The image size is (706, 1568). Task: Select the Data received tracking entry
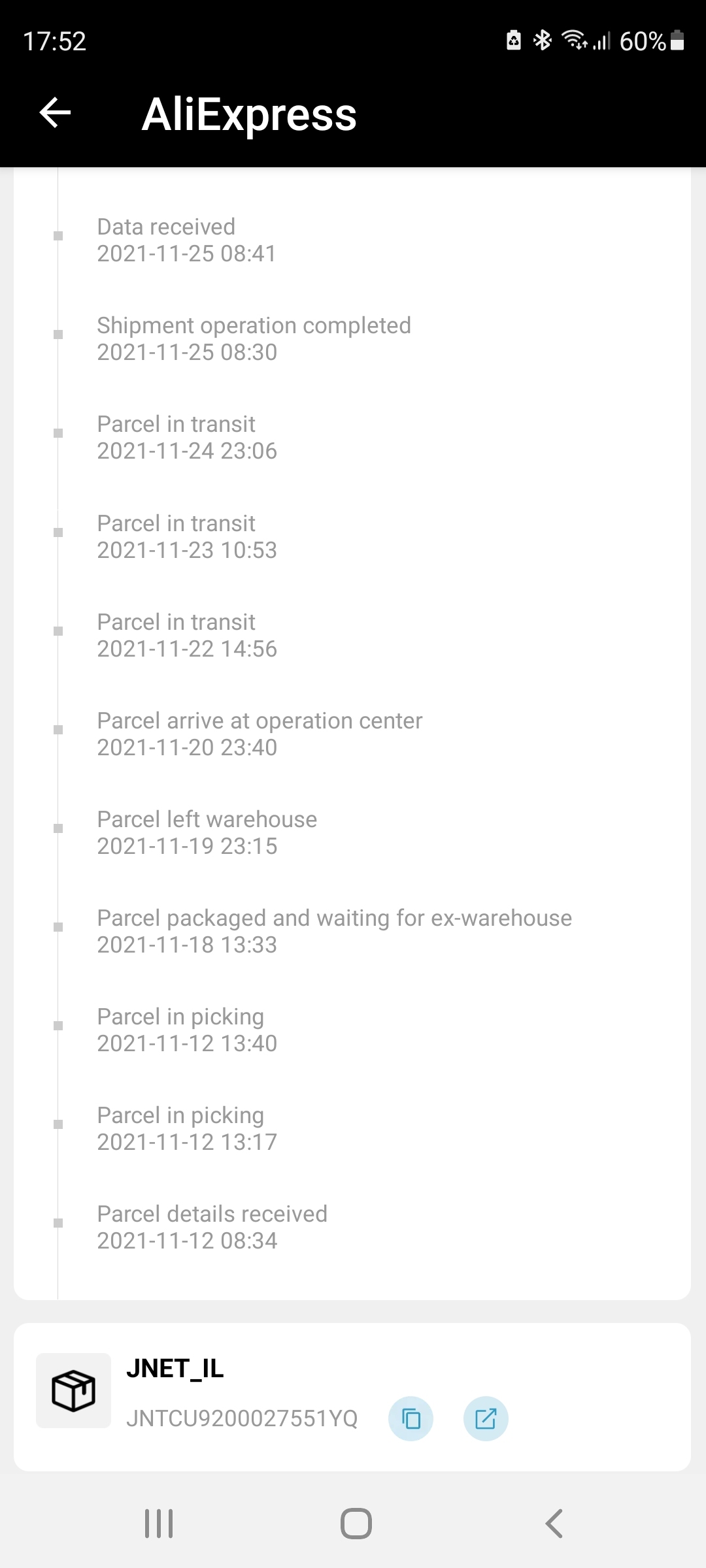click(x=186, y=240)
